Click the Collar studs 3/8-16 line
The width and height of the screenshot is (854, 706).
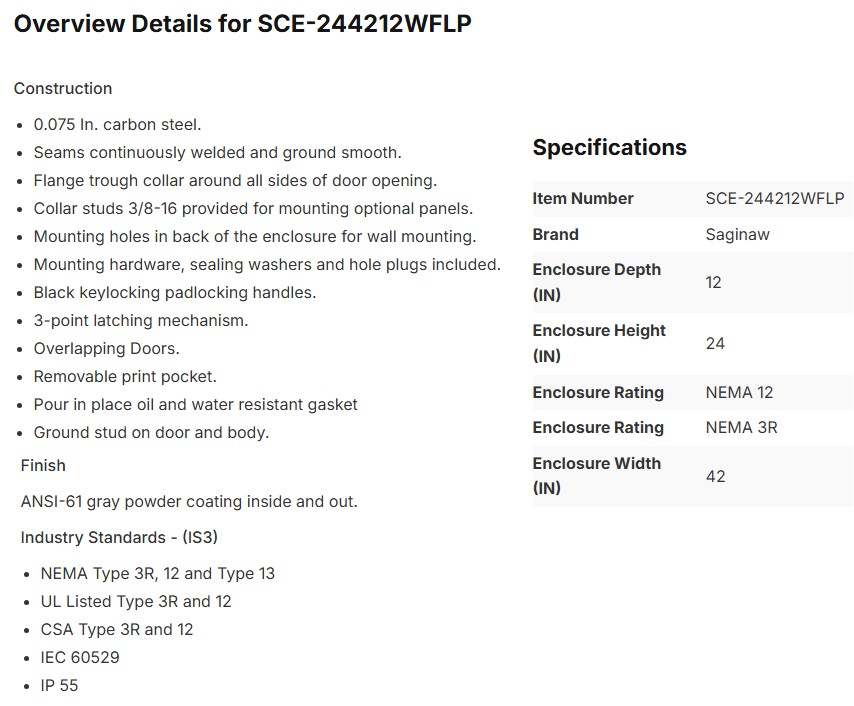pyautogui.click(x=253, y=208)
